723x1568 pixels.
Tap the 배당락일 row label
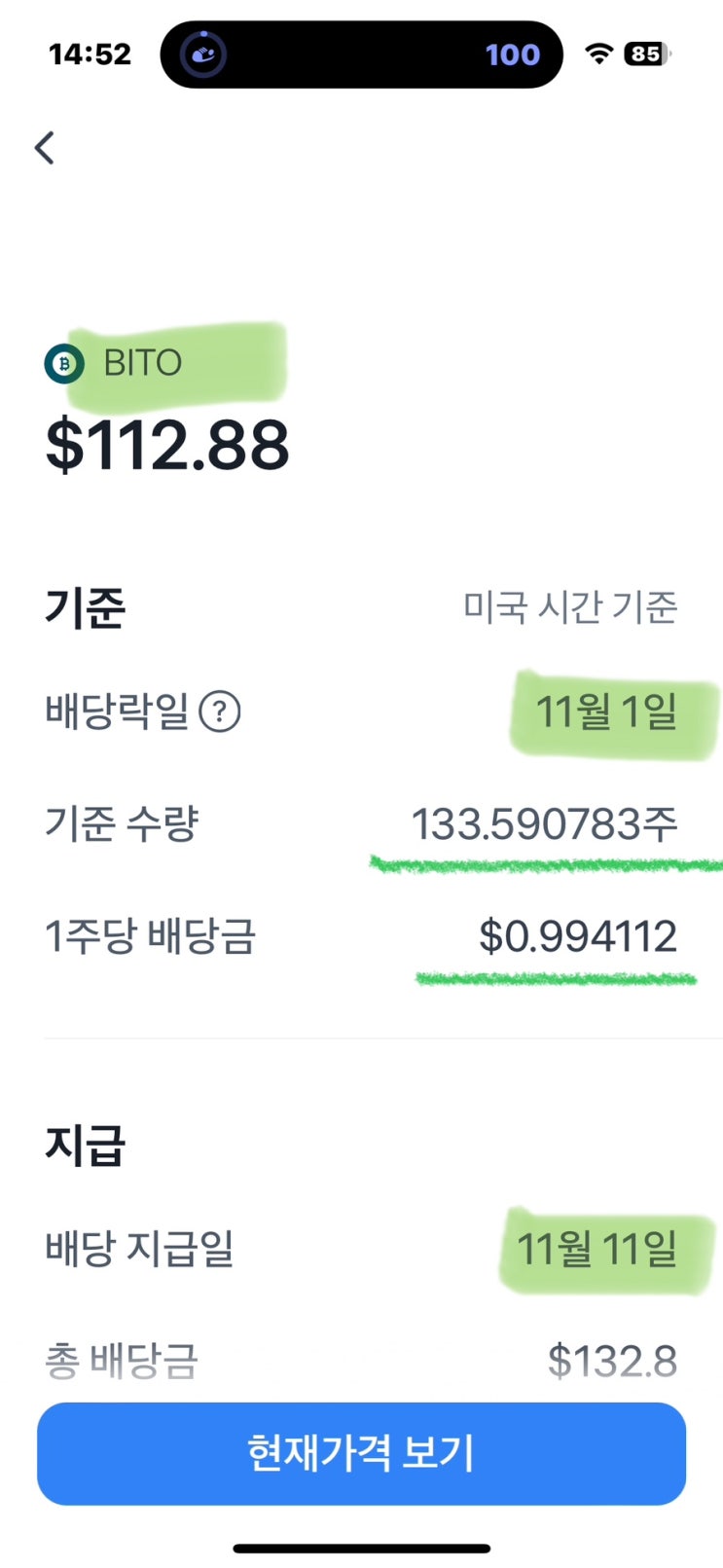click(117, 711)
